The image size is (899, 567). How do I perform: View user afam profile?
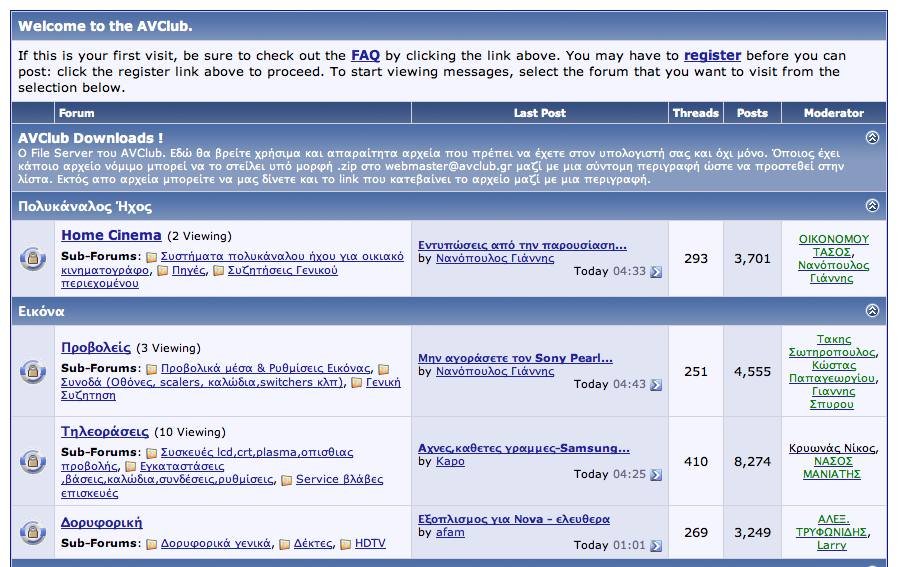click(x=450, y=533)
